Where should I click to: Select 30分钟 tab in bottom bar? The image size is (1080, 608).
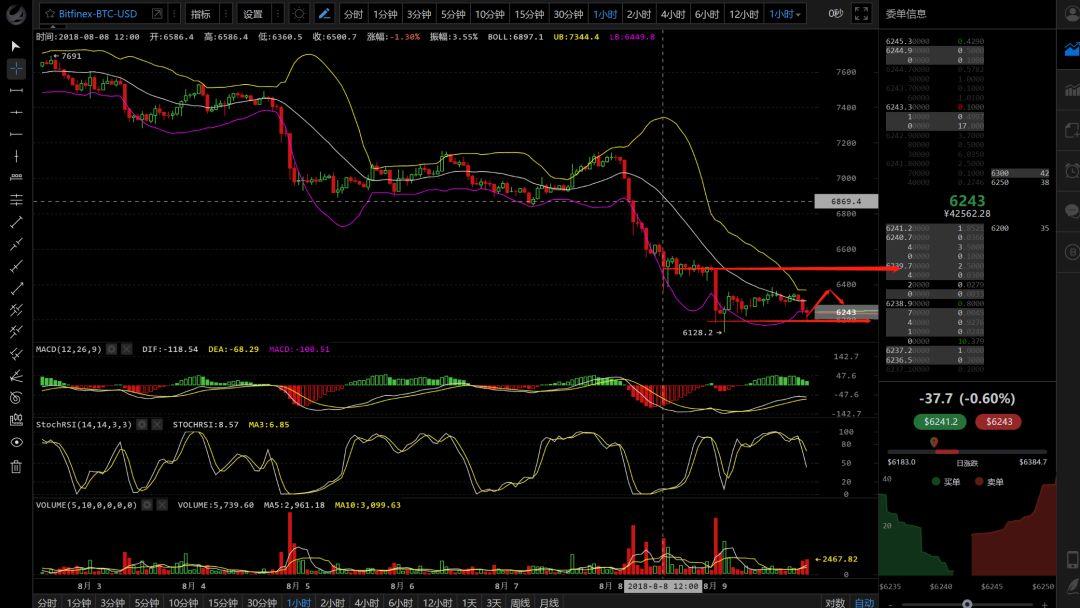pyautogui.click(x=262, y=602)
